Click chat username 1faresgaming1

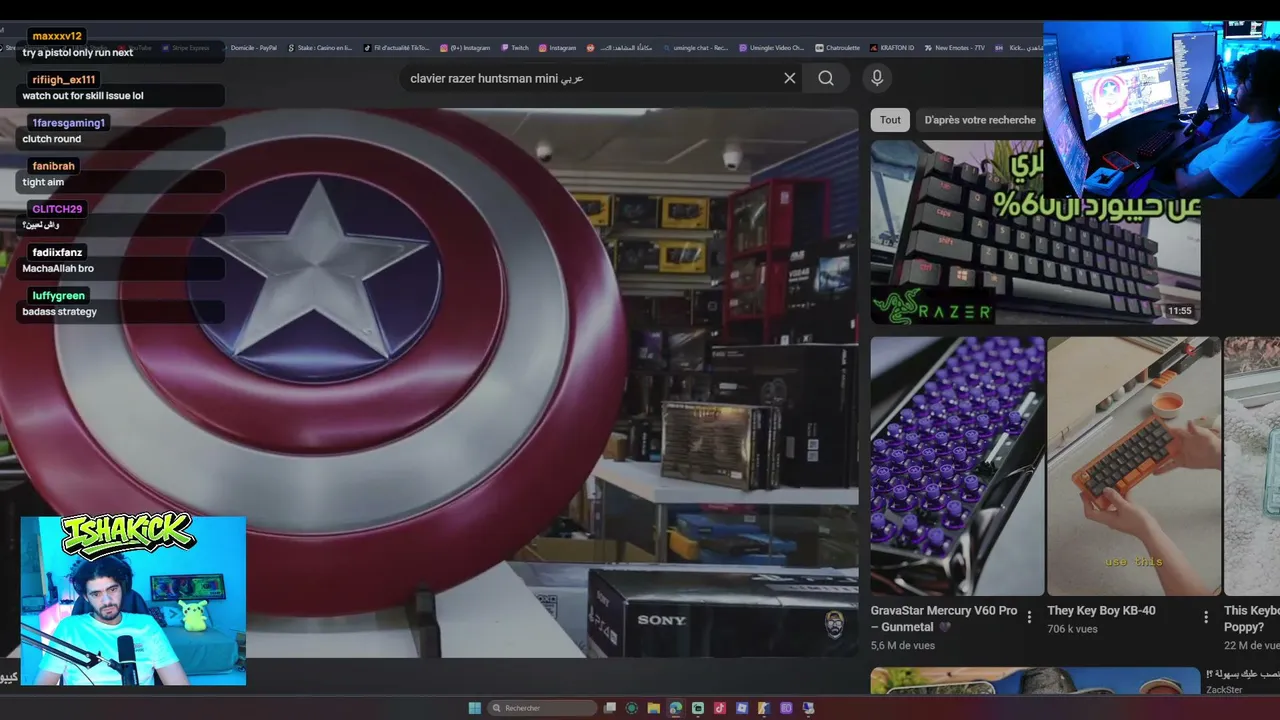(68, 123)
